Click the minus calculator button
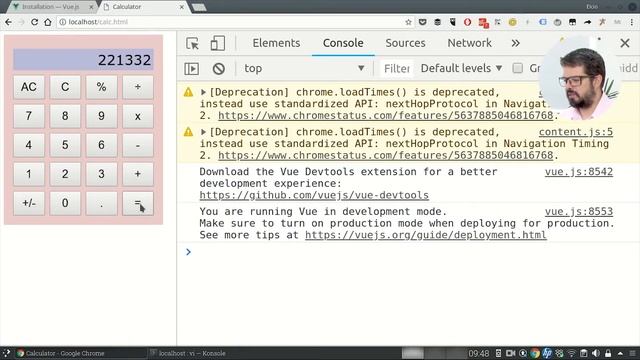This screenshot has height=360, width=640. pos(138,145)
